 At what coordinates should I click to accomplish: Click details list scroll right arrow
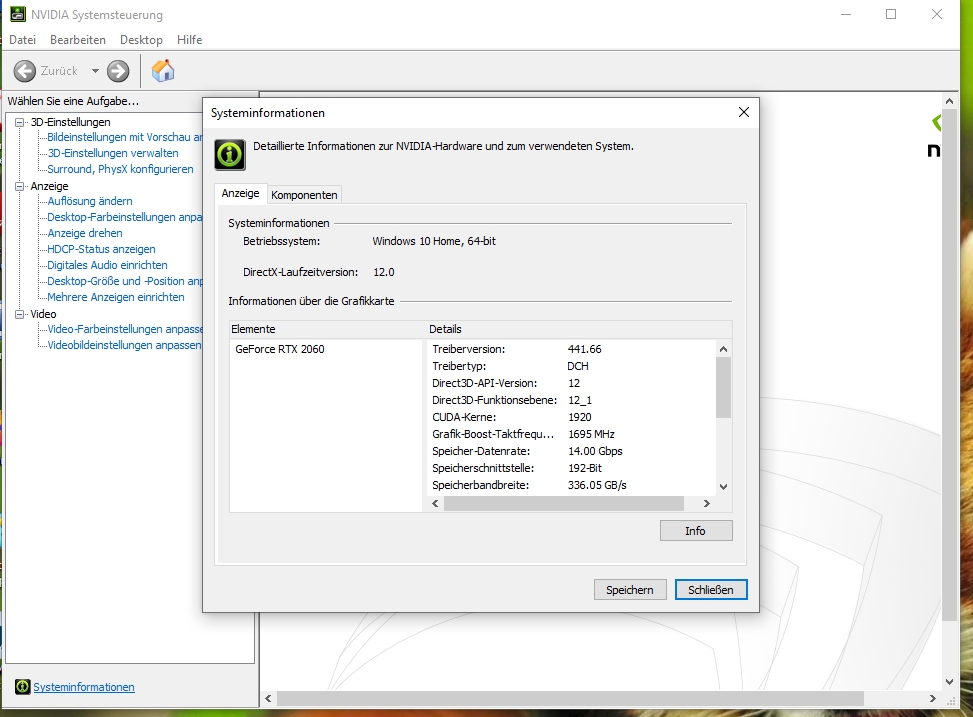(707, 503)
